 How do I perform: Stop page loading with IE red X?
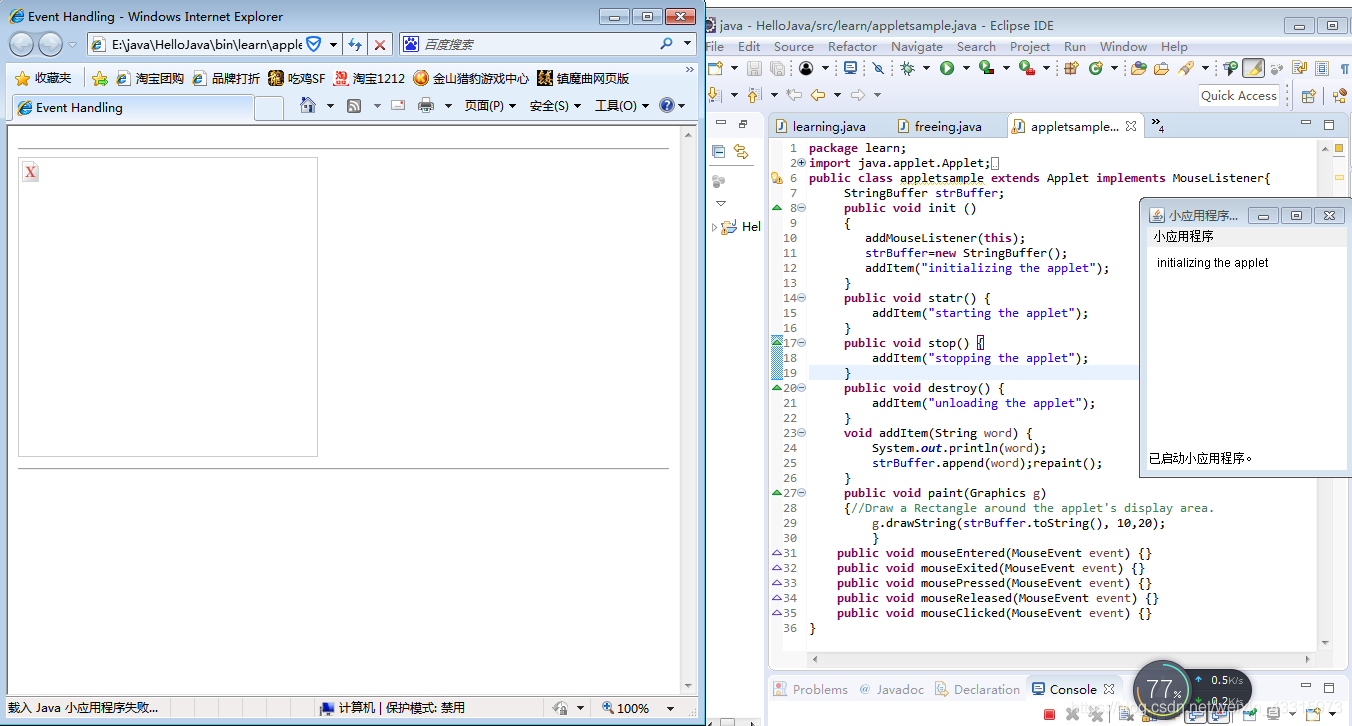tap(380, 44)
